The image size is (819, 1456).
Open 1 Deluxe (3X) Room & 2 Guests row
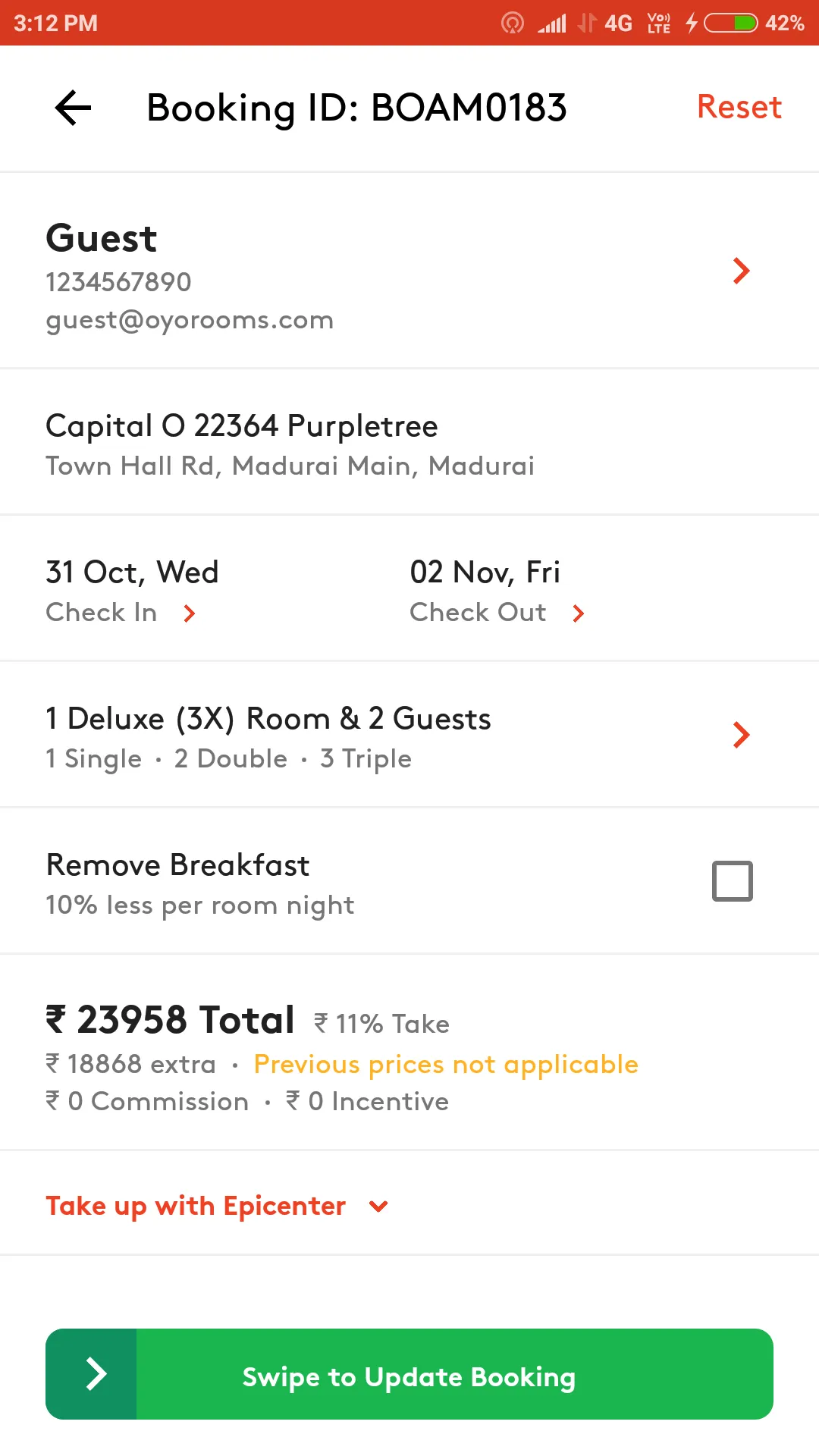point(409,734)
